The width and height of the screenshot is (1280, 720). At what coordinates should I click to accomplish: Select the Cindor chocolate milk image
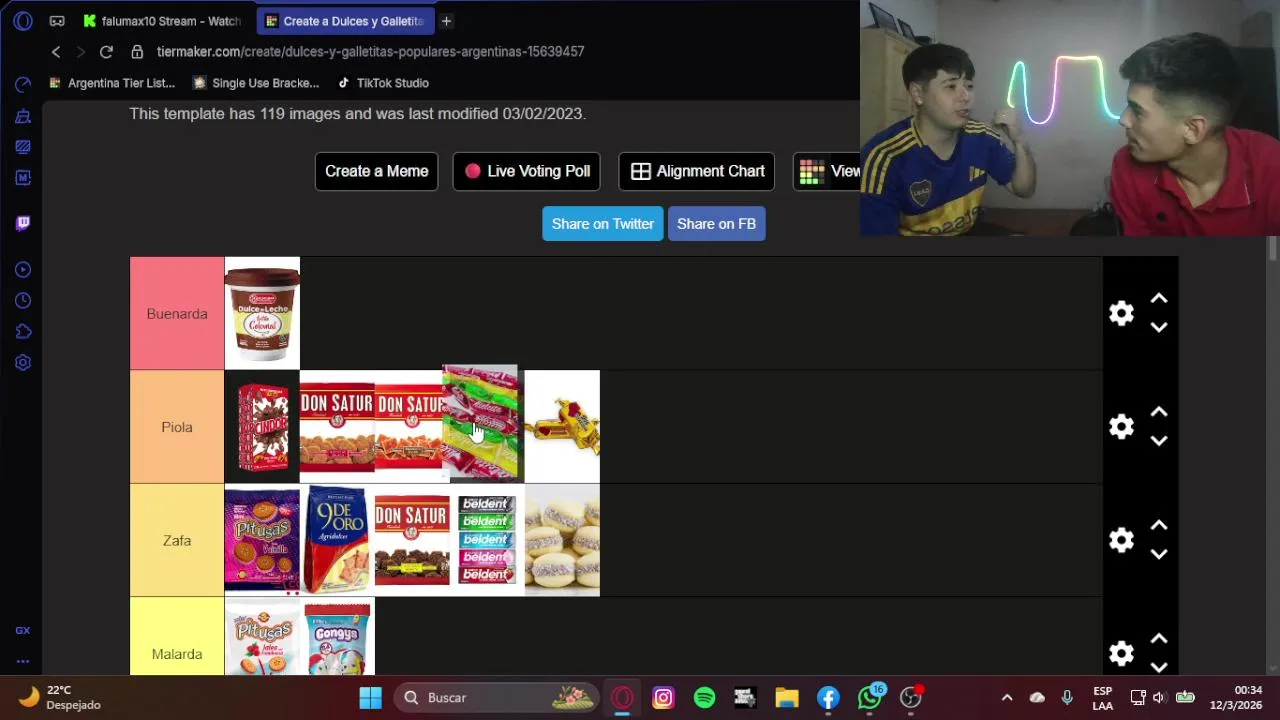click(x=262, y=427)
